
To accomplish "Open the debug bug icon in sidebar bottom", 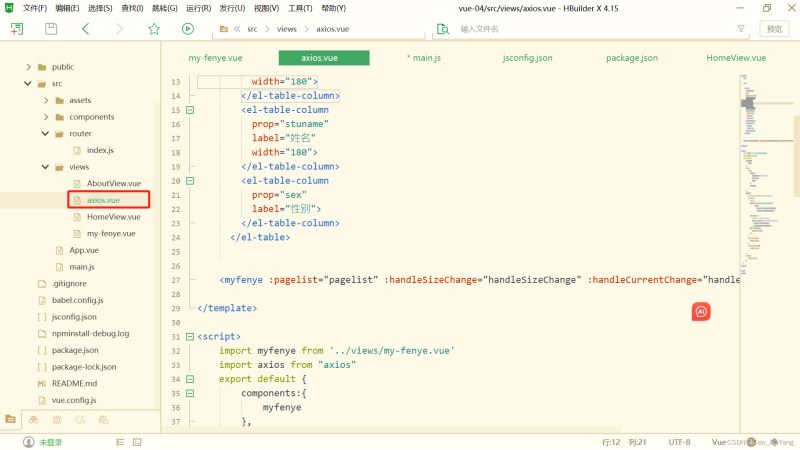I will [x=57, y=420].
